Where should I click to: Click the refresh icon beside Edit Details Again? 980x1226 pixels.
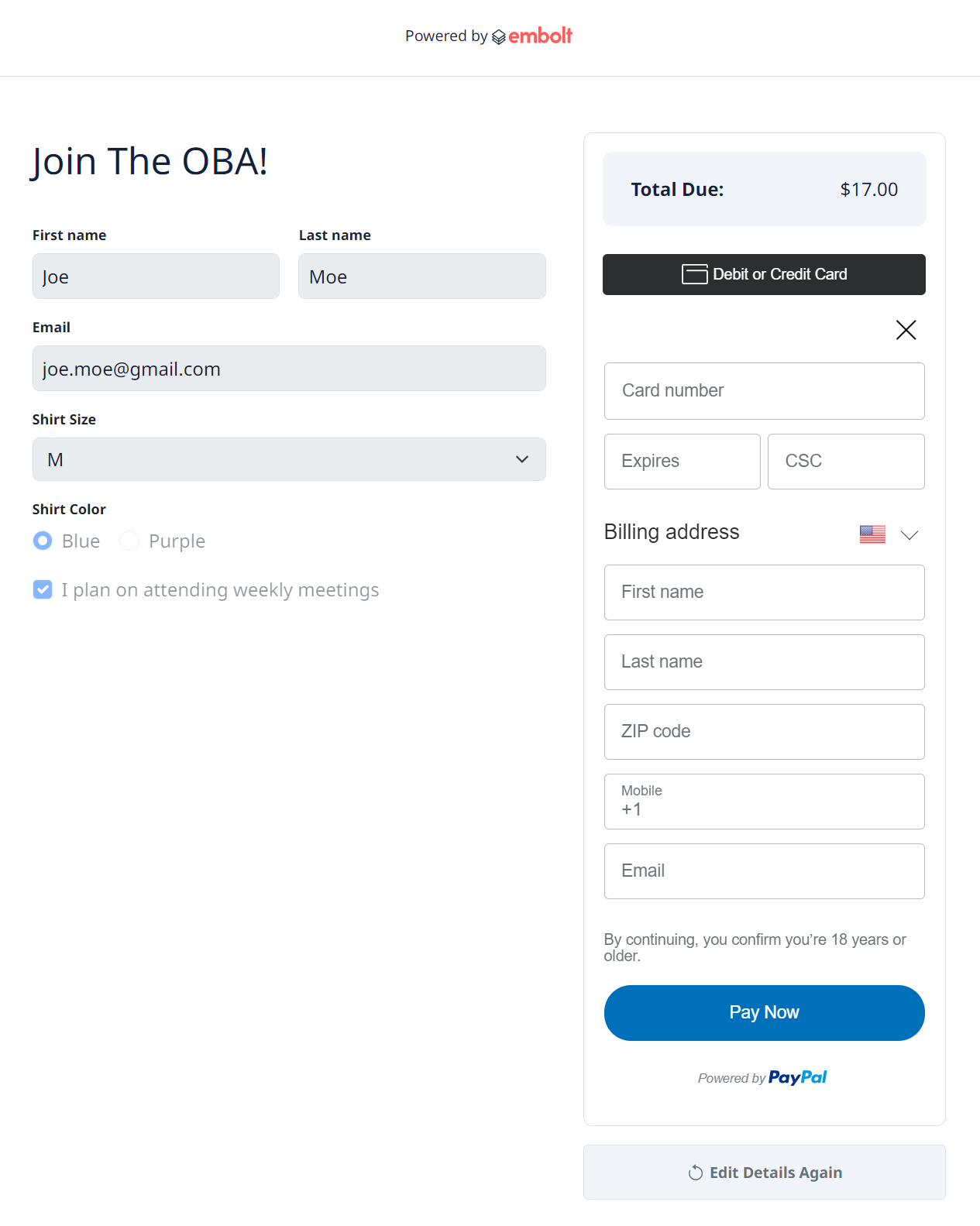point(695,1173)
